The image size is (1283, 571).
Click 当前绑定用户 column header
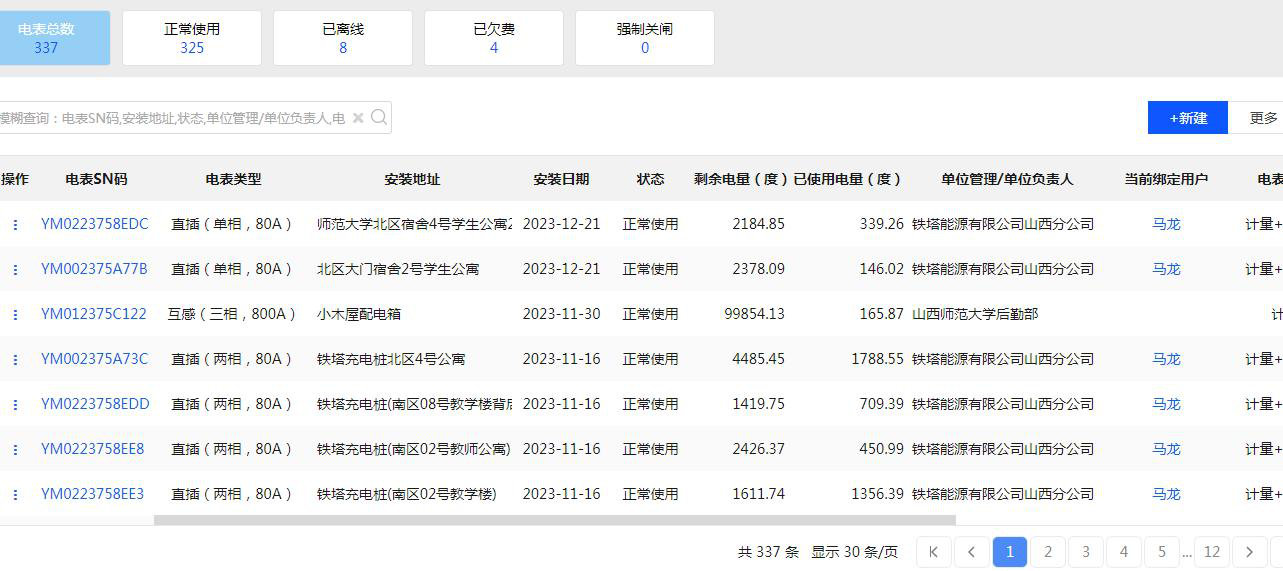1166,179
